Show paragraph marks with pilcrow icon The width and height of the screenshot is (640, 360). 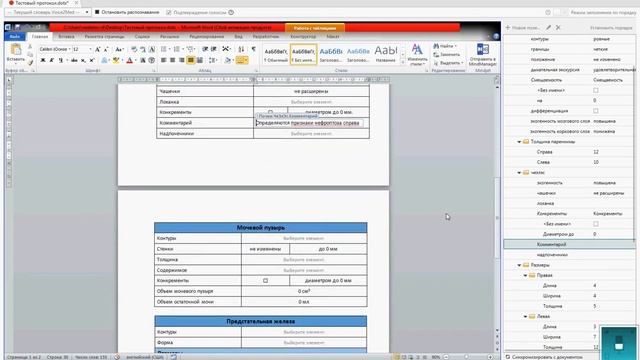[x=253, y=49]
